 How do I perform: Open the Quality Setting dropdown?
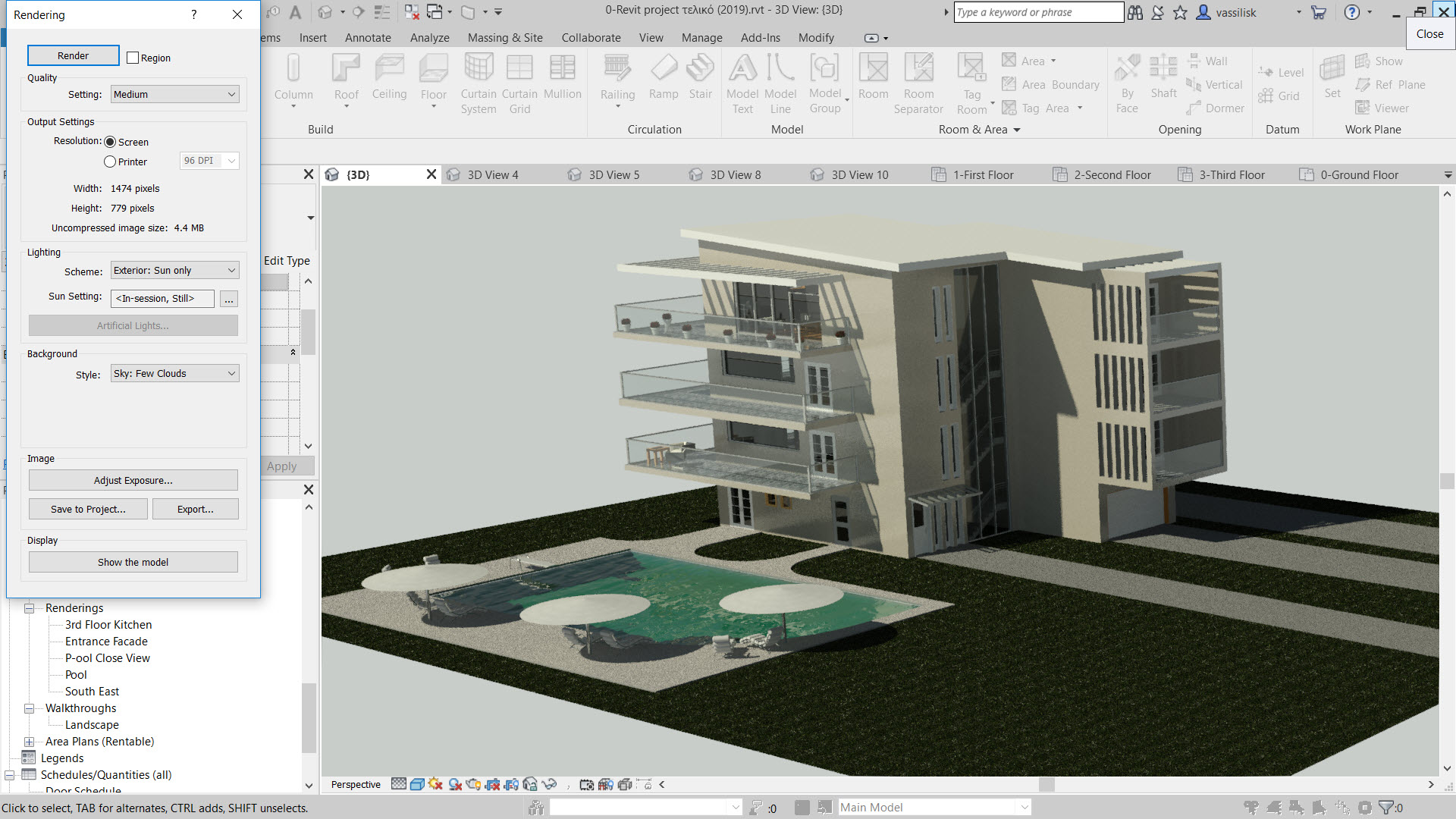click(174, 94)
